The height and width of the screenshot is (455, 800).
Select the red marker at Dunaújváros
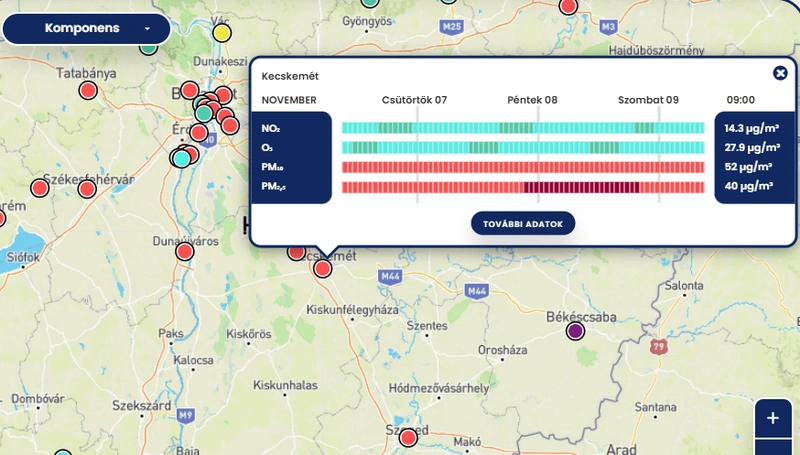(185, 251)
